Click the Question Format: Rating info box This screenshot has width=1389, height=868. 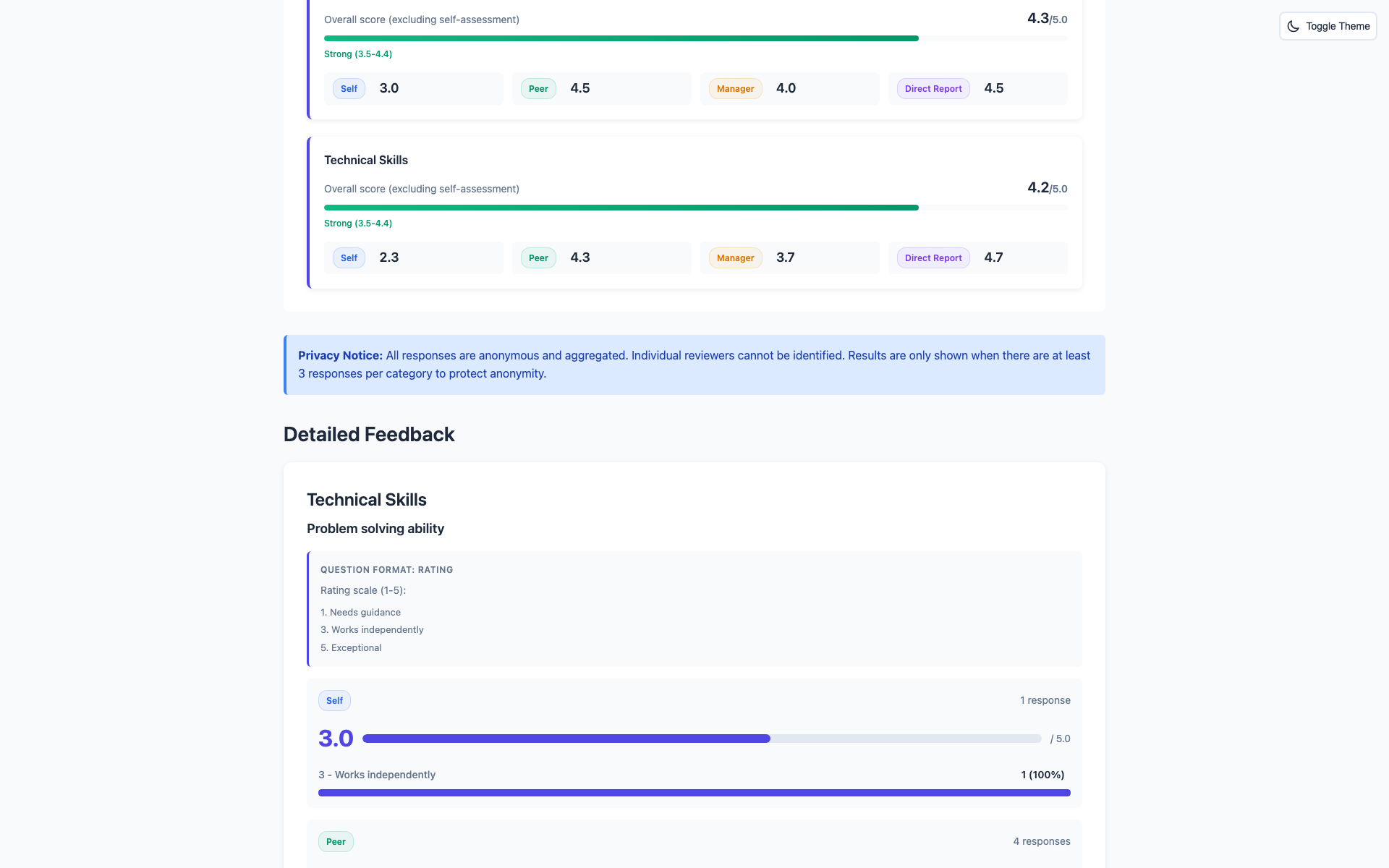(x=694, y=608)
